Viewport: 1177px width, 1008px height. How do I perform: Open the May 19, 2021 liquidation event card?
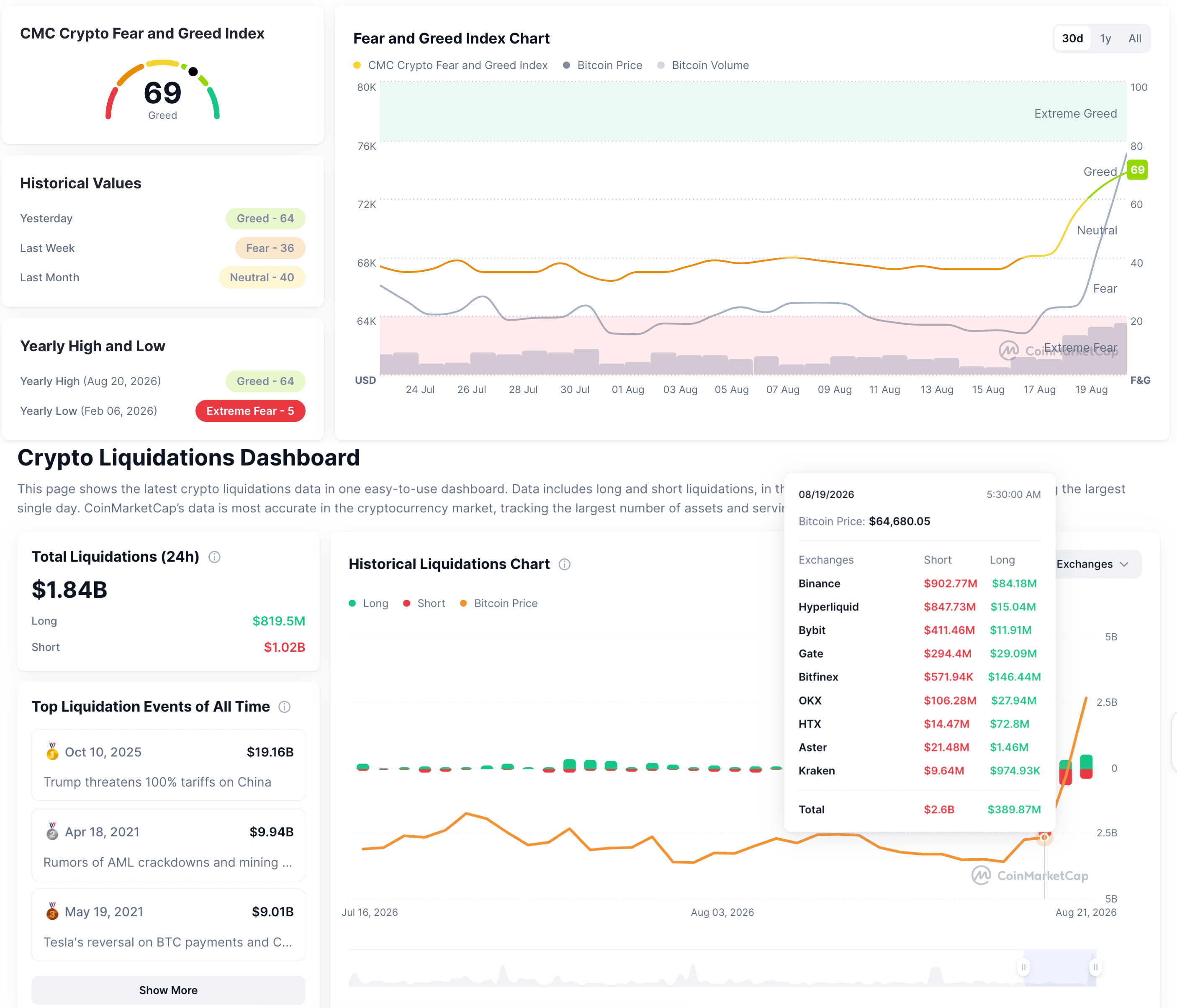coord(168,925)
